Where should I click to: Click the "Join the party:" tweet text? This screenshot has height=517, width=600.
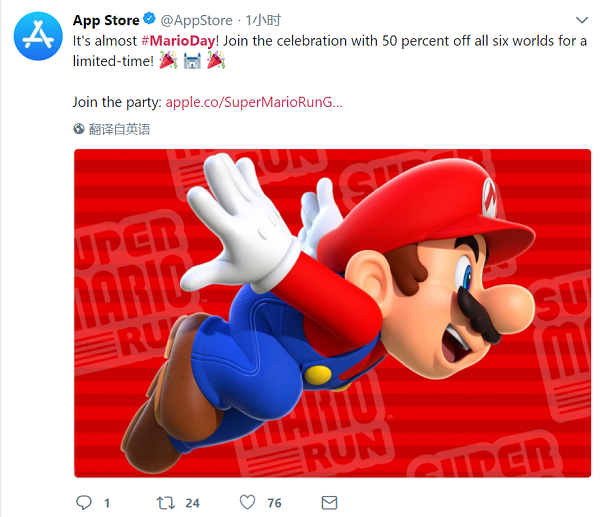tap(117, 101)
